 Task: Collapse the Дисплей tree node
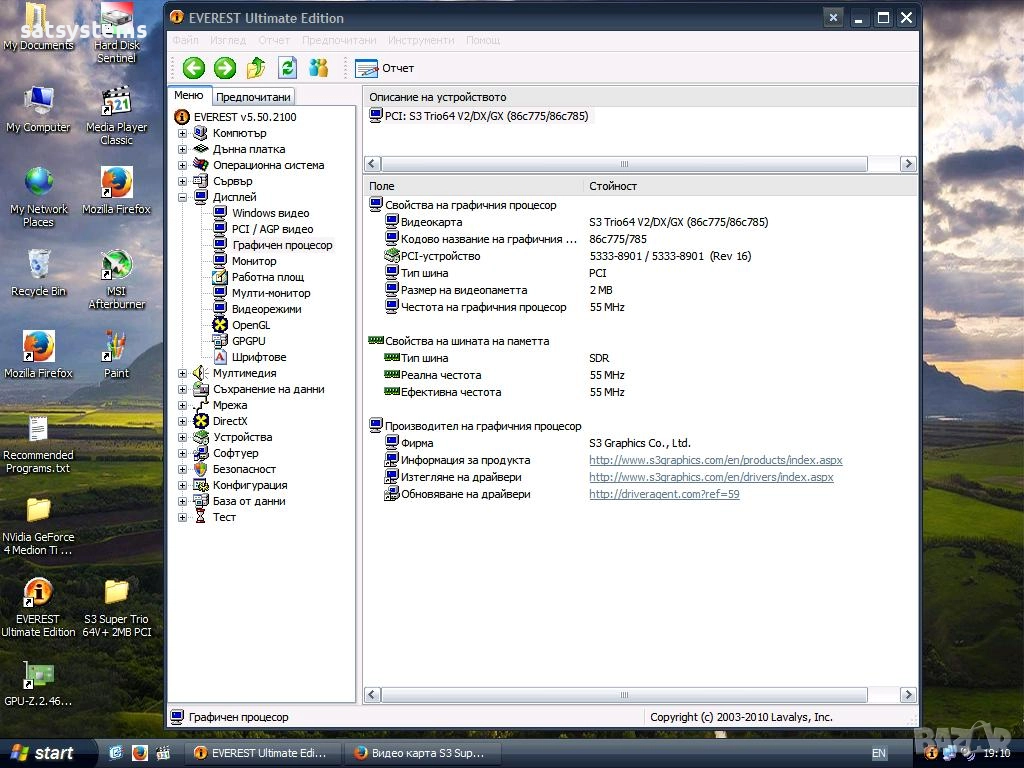(183, 197)
